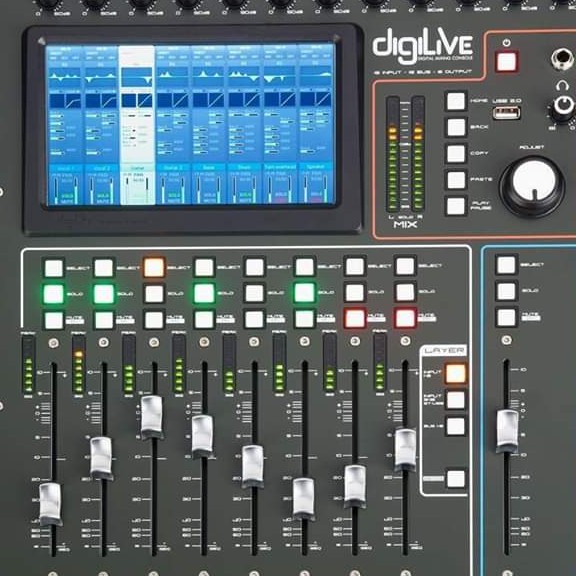
Task: Tap the COPY button
Action: point(456,153)
